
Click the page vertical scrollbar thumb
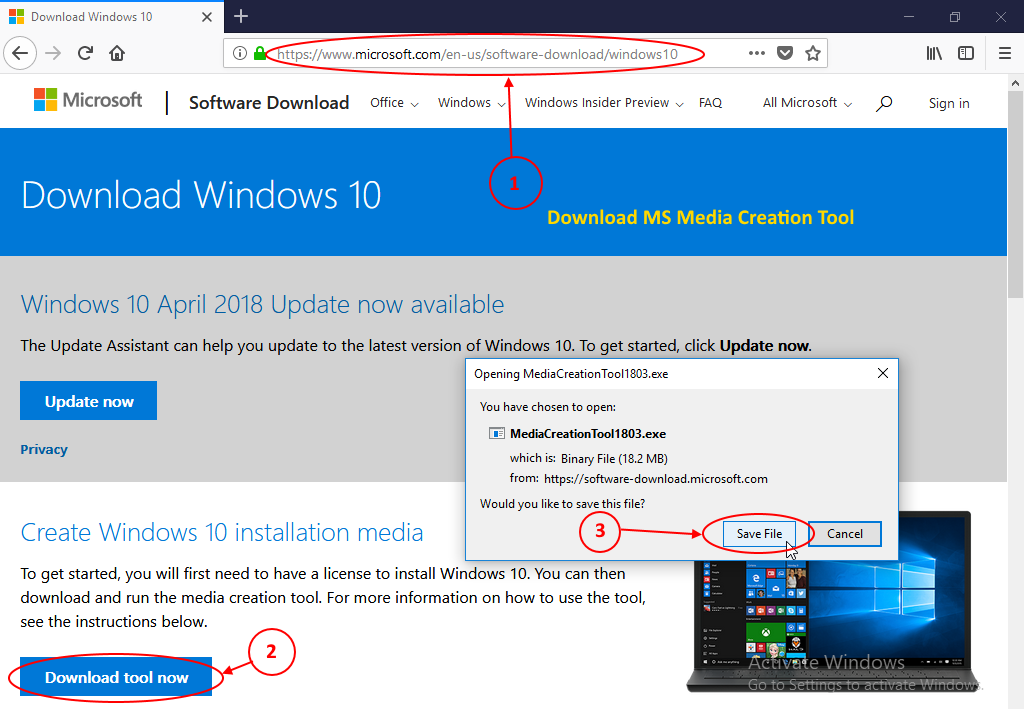(1015, 194)
